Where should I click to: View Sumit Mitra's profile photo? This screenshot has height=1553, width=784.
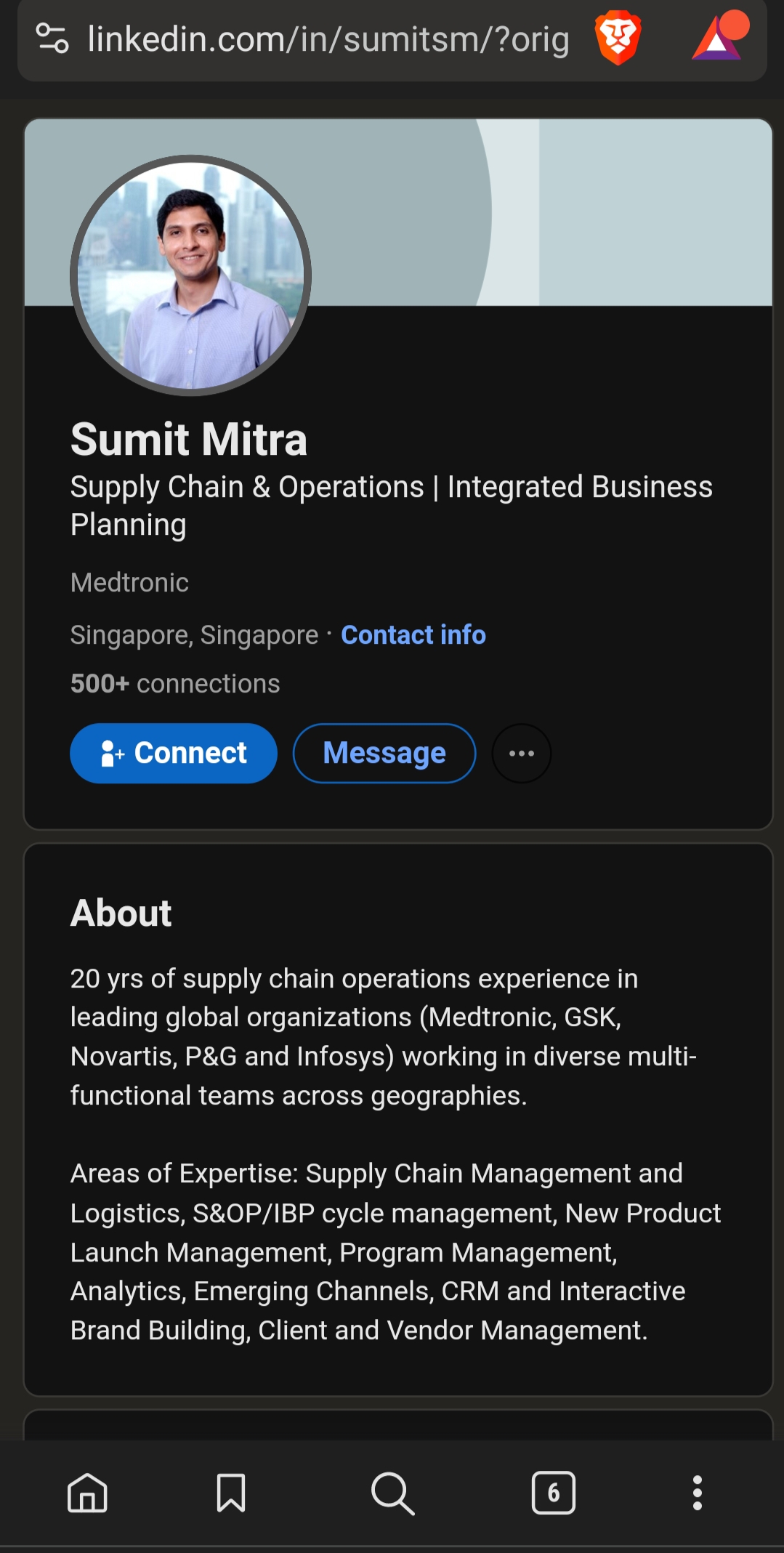[x=190, y=275]
